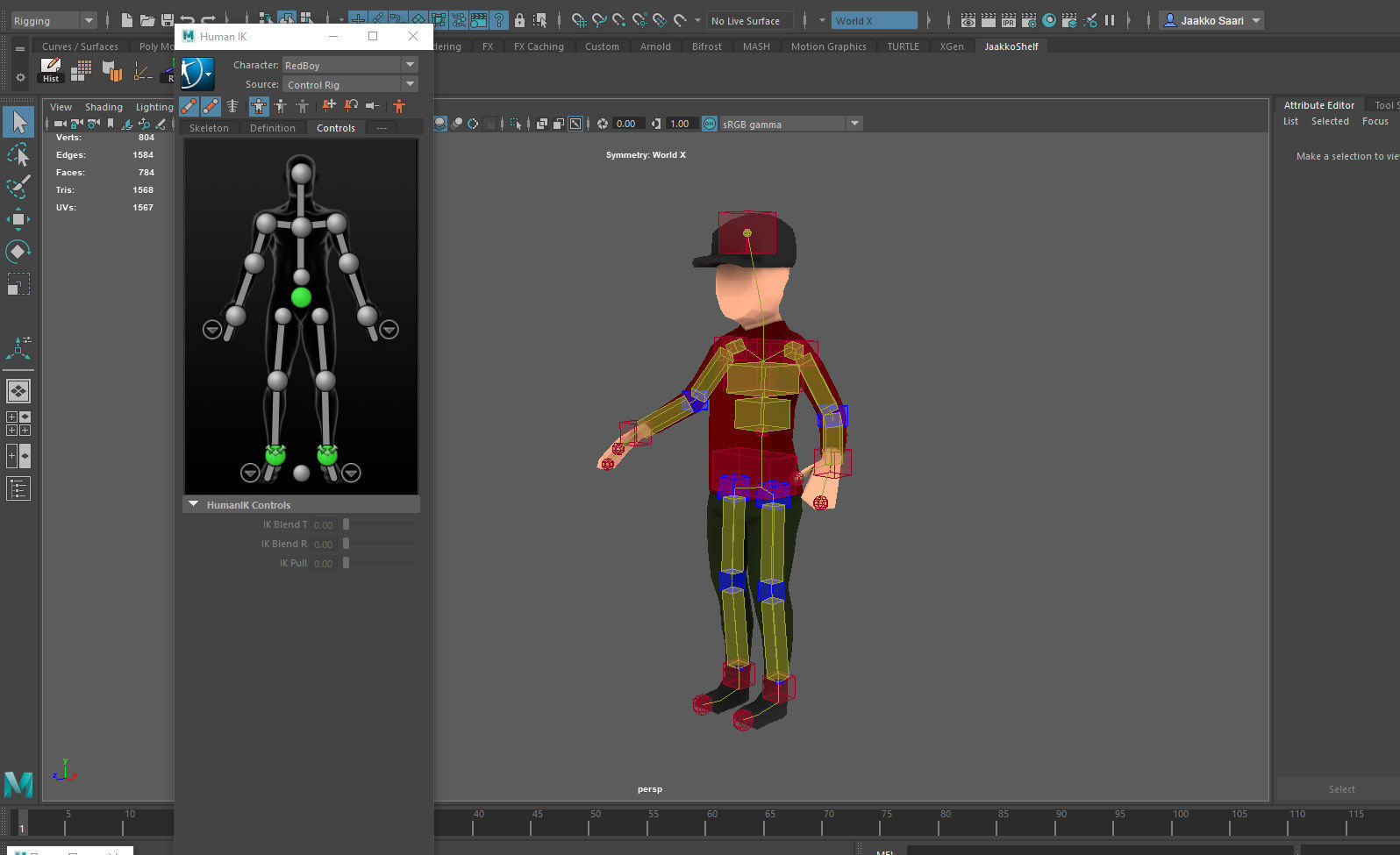Viewport: 1400px width, 855px height.
Task: Toggle Selection mode in Human IK
Action: tap(303, 106)
